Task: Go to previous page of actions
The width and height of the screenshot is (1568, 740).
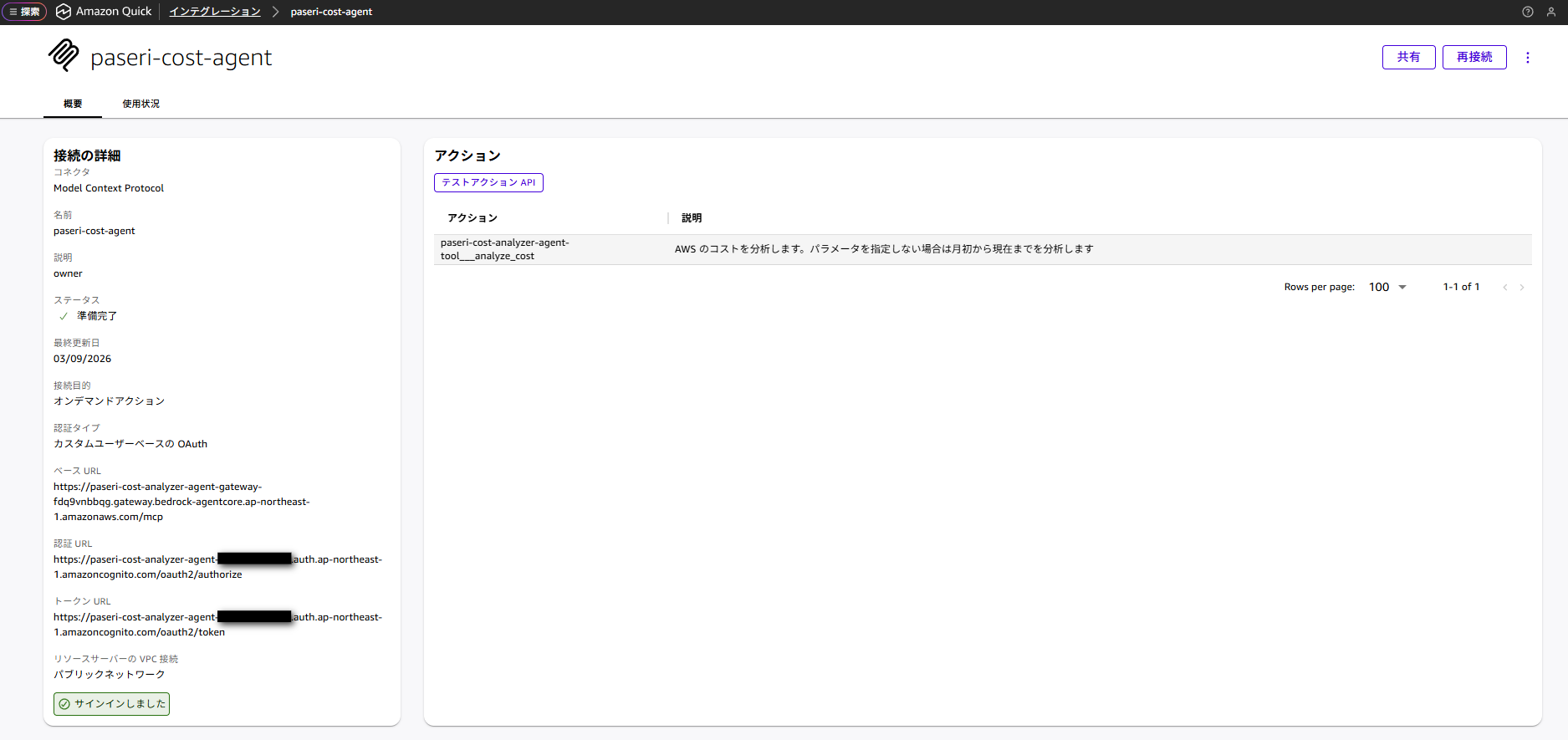Action: (1505, 288)
